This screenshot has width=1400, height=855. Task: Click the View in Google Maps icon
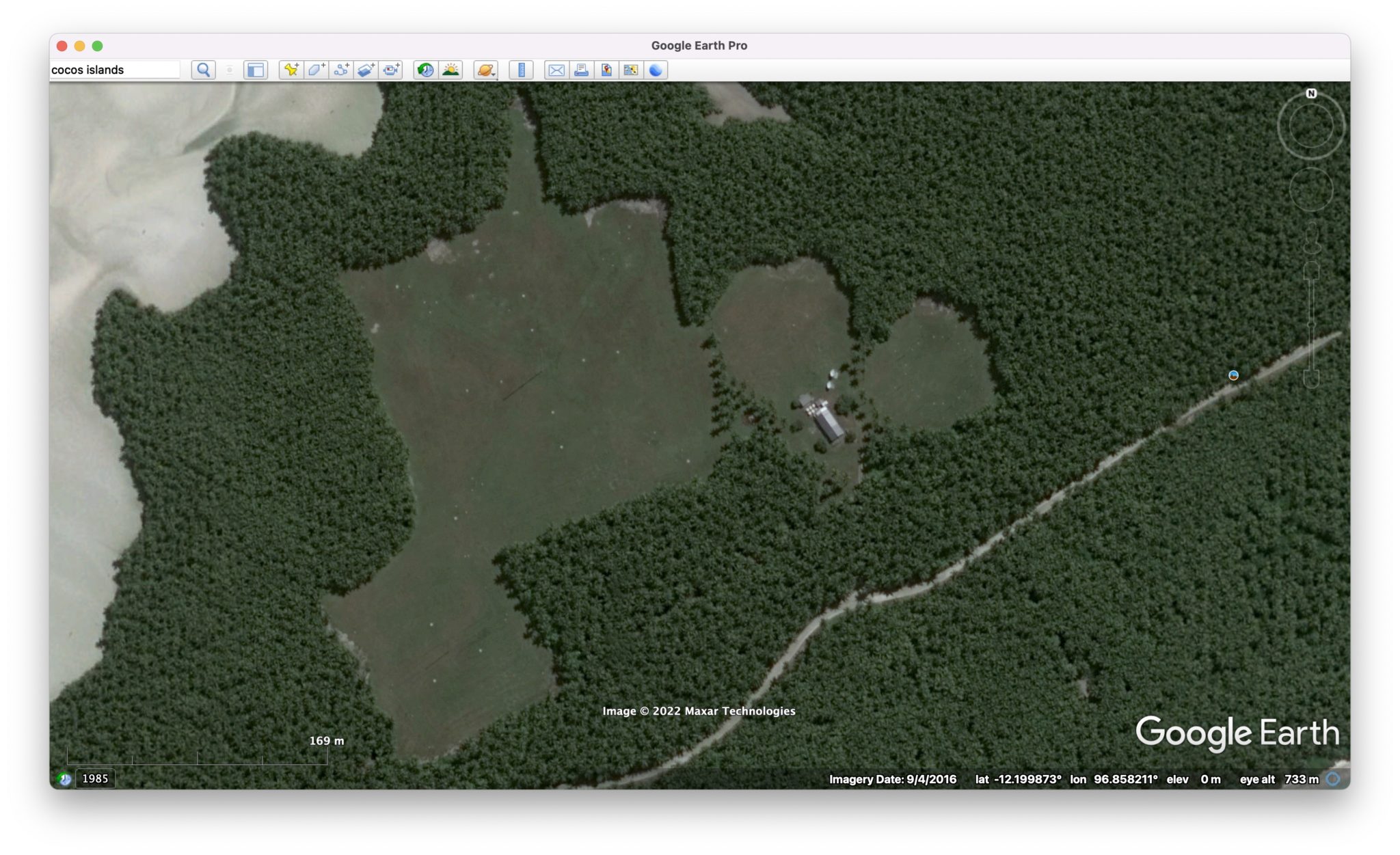click(x=606, y=70)
